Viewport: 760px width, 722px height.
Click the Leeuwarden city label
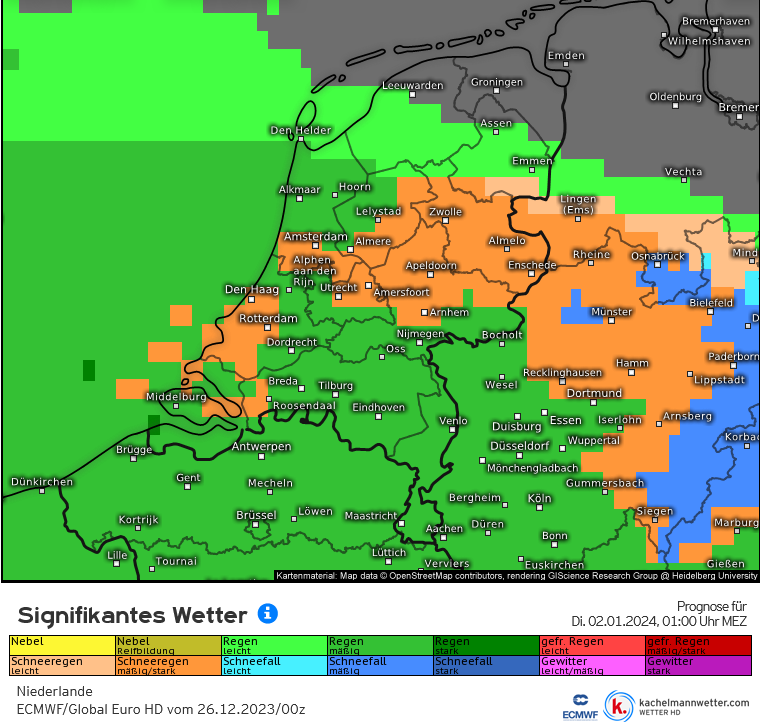[412, 86]
